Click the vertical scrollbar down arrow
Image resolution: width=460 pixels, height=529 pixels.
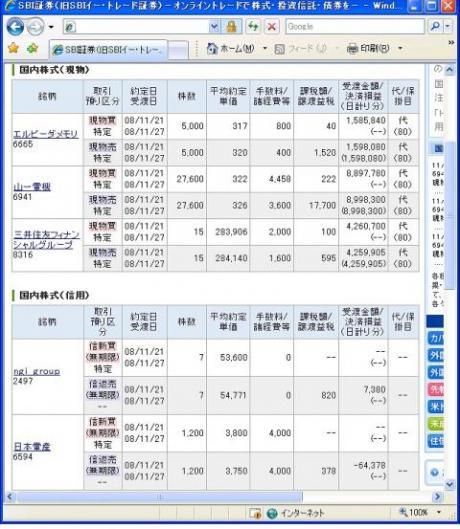450,484
